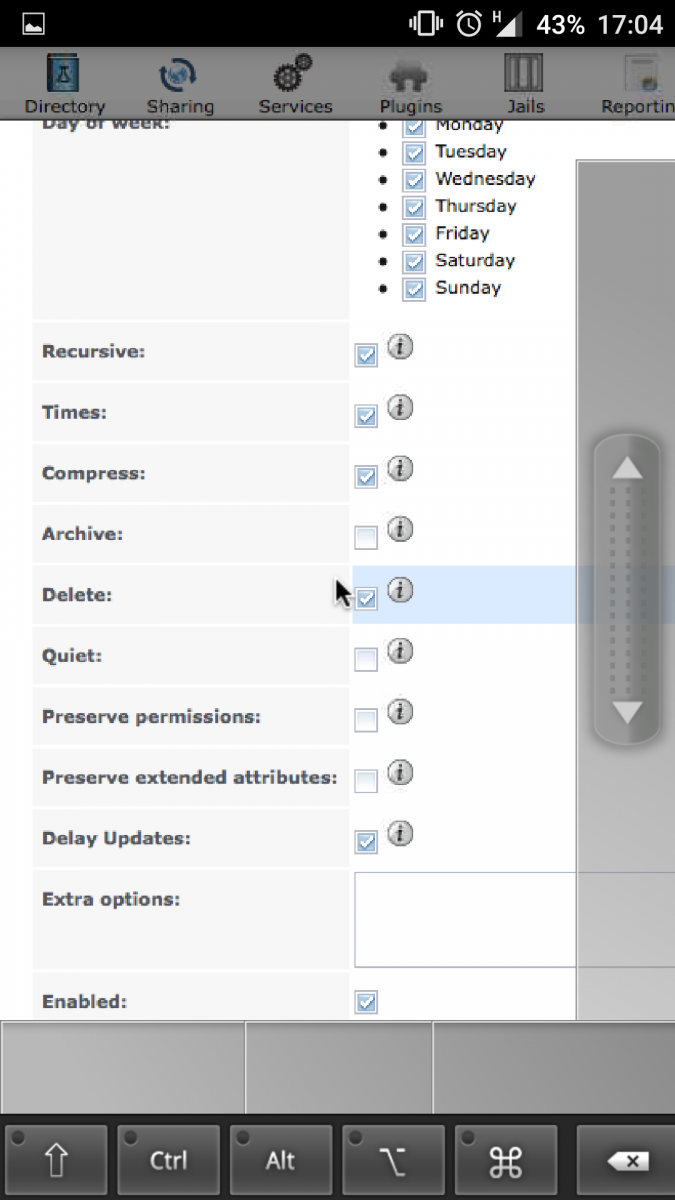Open the Plugins puzzle icon
675x1200 pixels.
tap(410, 75)
